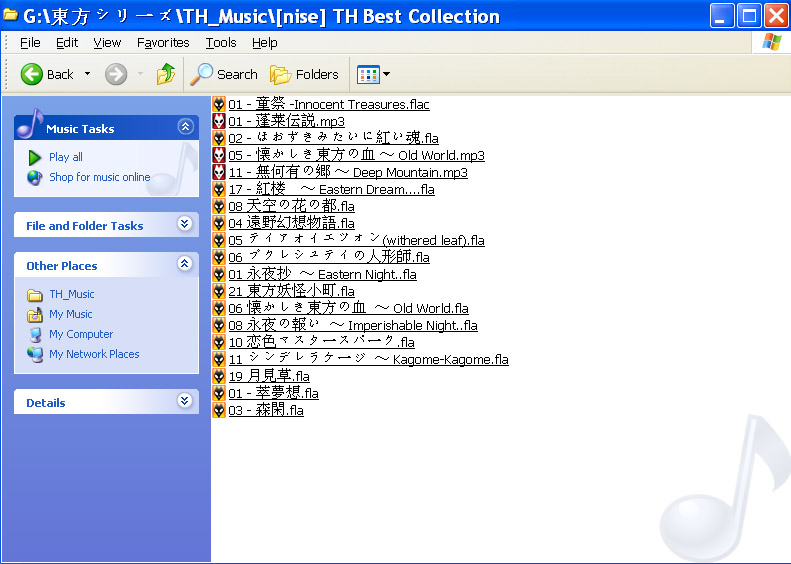
Task: Click the Views icon in toolbar
Action: pyautogui.click(x=368, y=75)
